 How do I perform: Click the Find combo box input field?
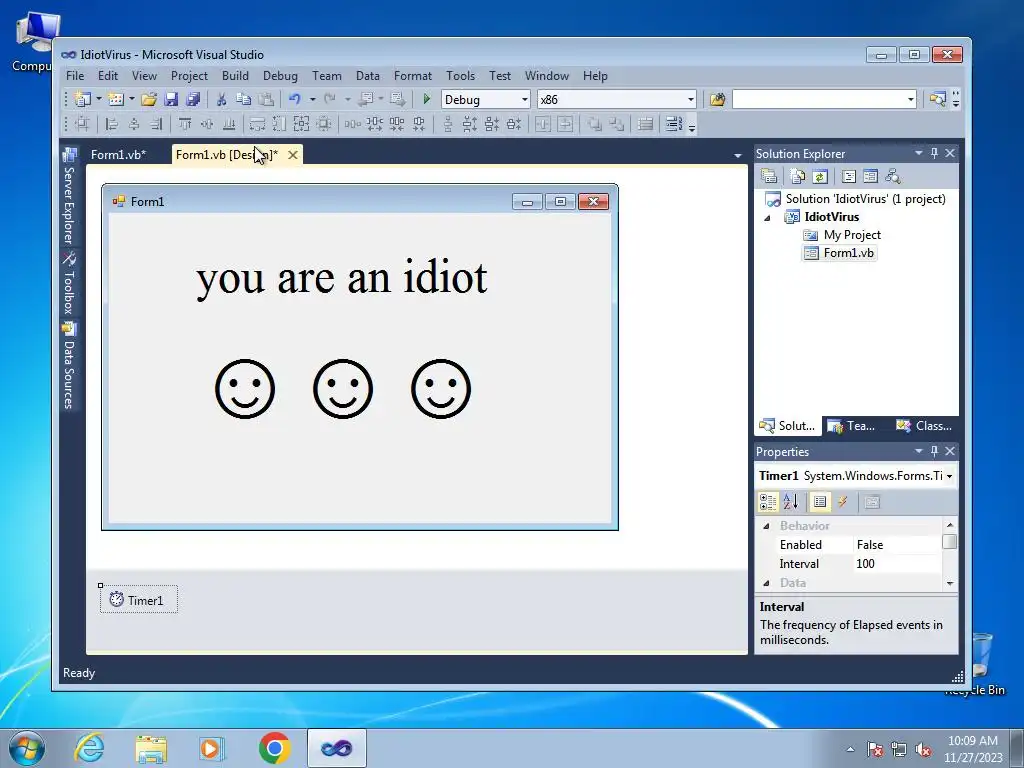(819, 99)
